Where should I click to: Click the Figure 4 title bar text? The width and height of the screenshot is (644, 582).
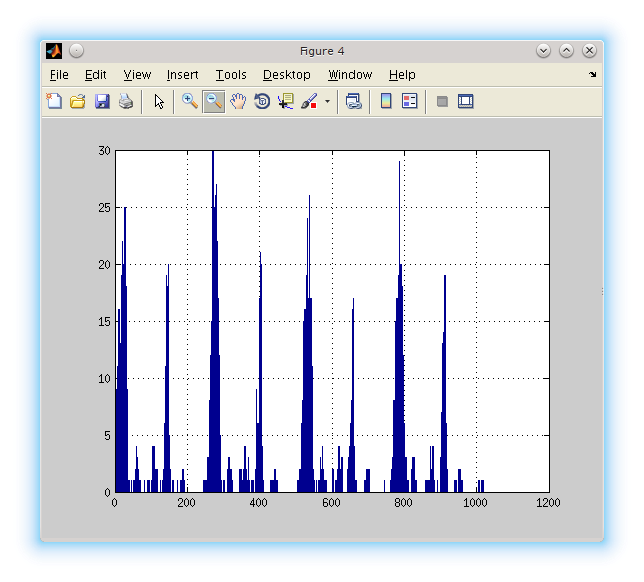click(322, 51)
